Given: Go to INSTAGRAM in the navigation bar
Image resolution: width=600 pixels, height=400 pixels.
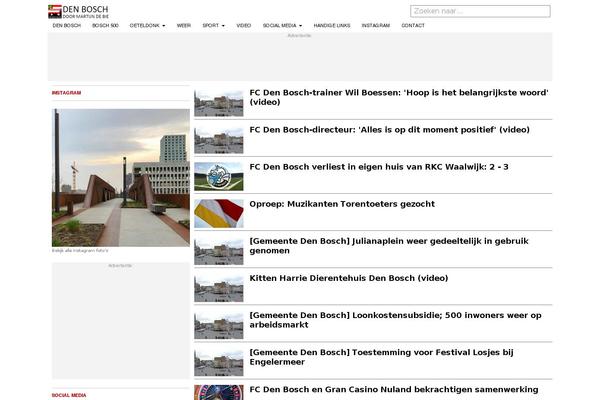Looking at the screenshot, I should click(x=376, y=26).
